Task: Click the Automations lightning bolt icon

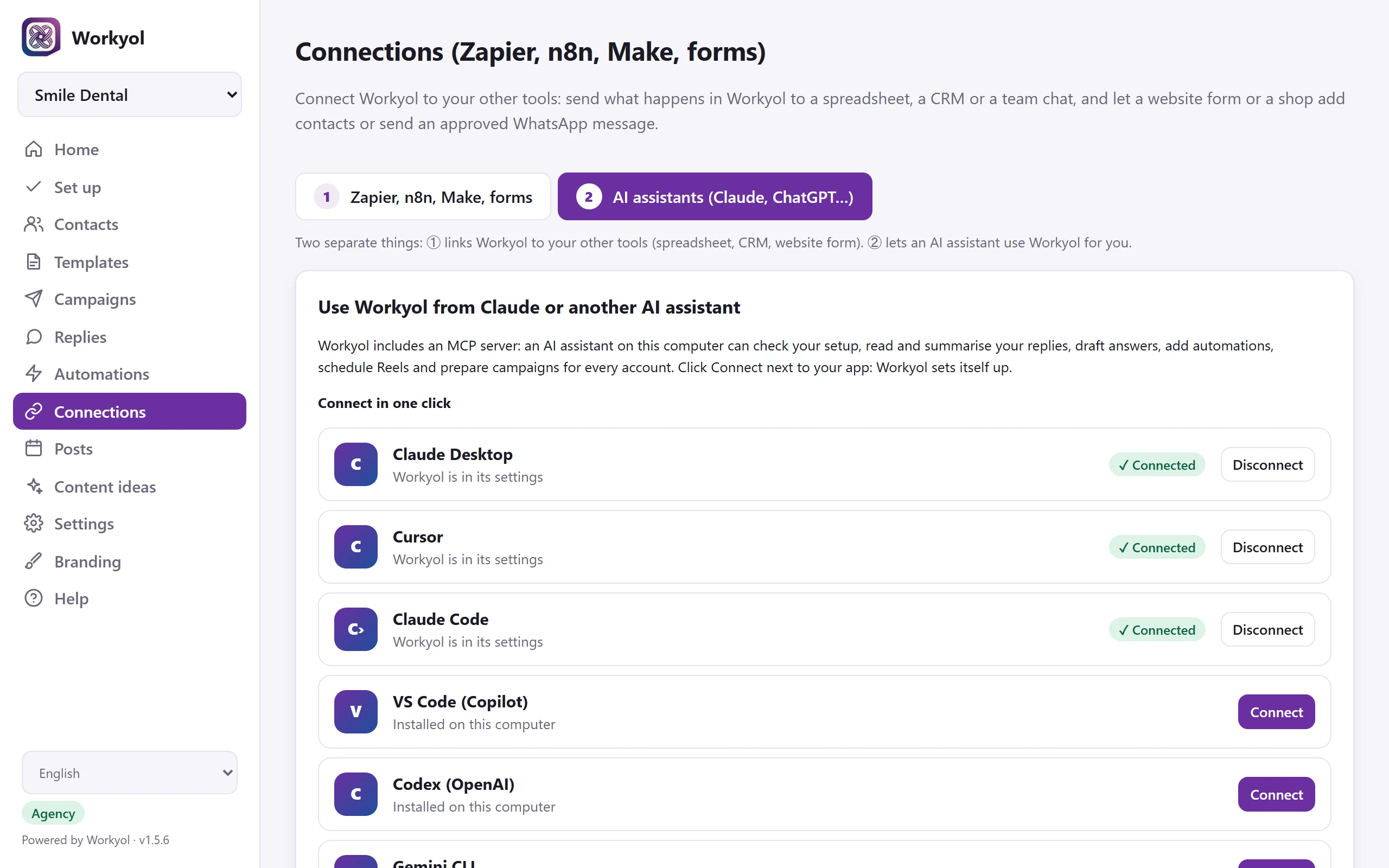Action: (x=34, y=374)
